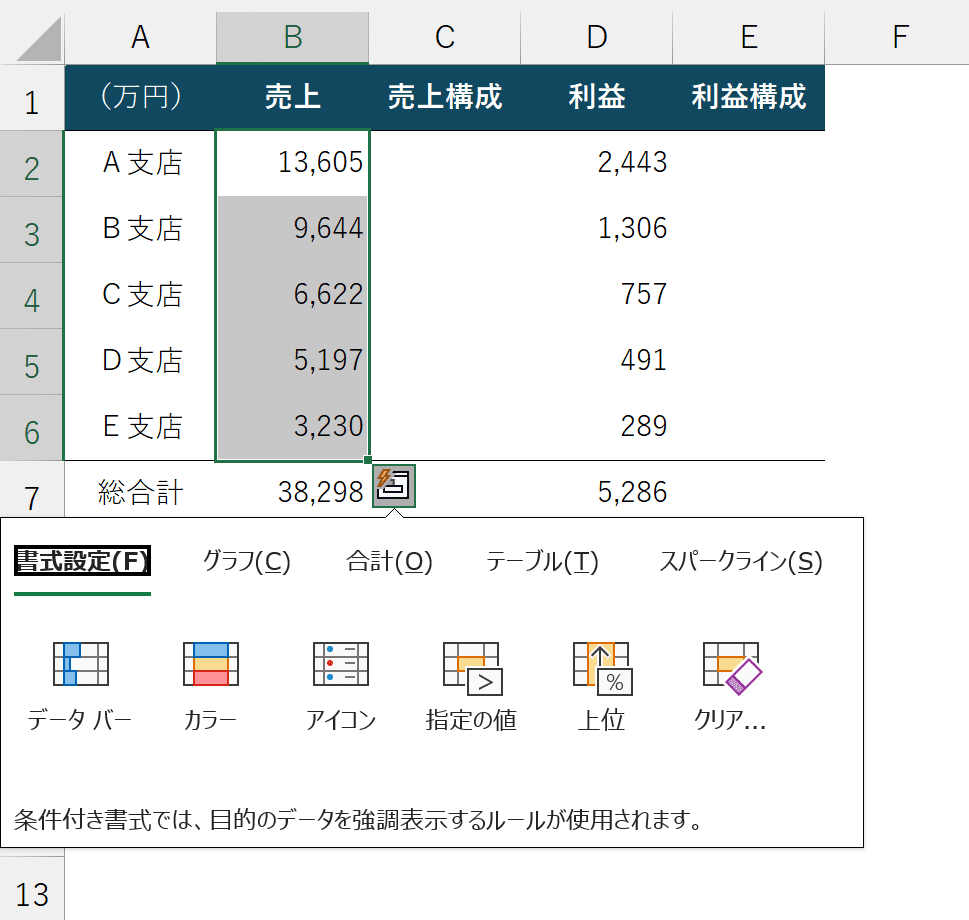Click the 売上構成 header cell
This screenshot has height=920, width=969.
pos(445,98)
